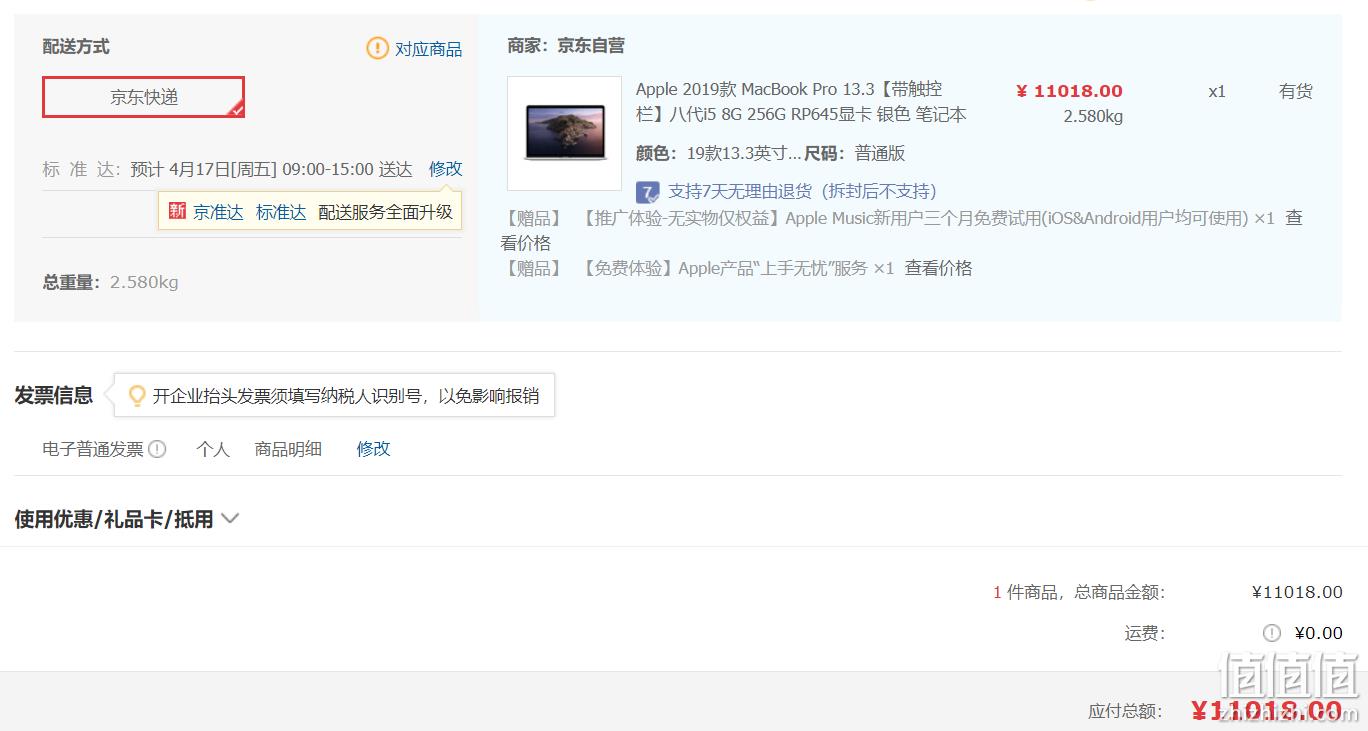Click the 商品明细 invoice content text
The image size is (1368, 731).
point(289,449)
